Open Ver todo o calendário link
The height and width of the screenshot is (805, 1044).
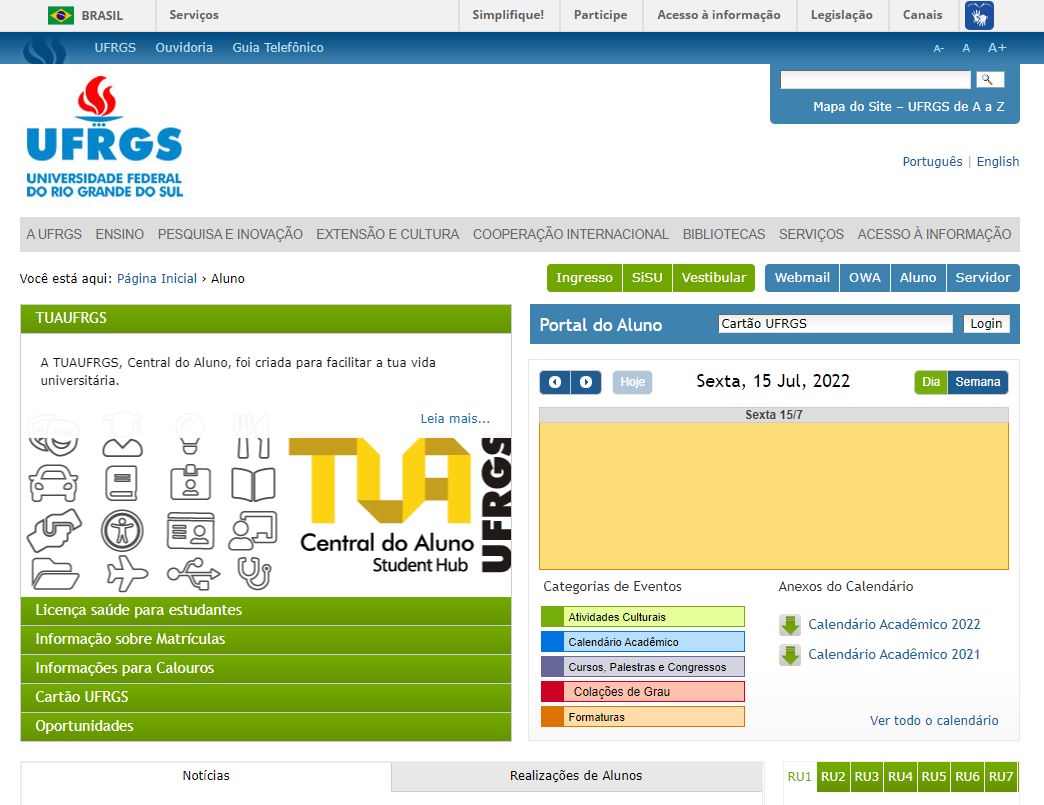click(933, 720)
